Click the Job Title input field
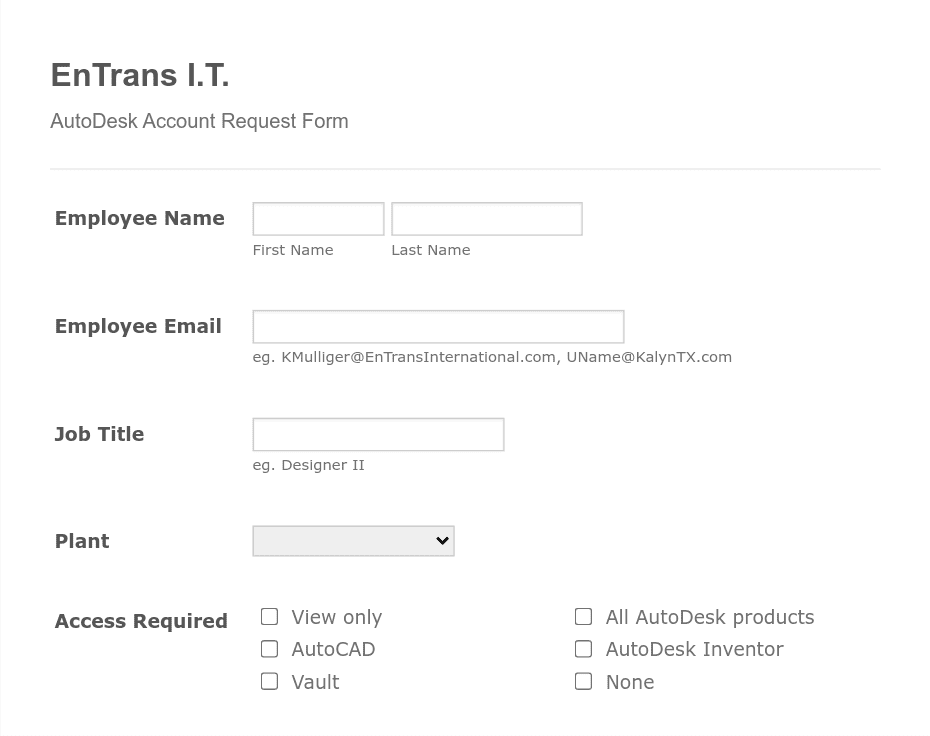Viewport: 930px width, 736px height. [x=378, y=434]
